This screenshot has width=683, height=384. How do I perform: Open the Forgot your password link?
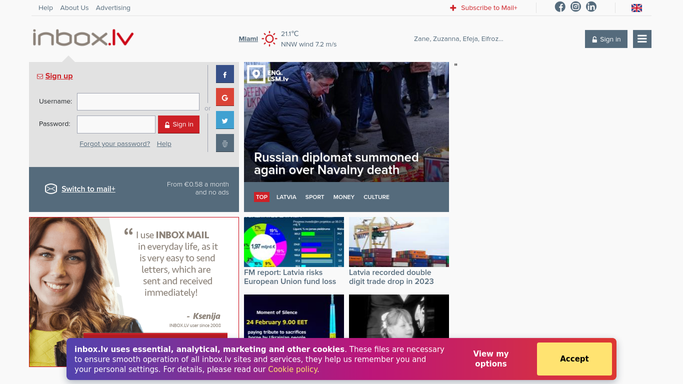[x=115, y=144]
